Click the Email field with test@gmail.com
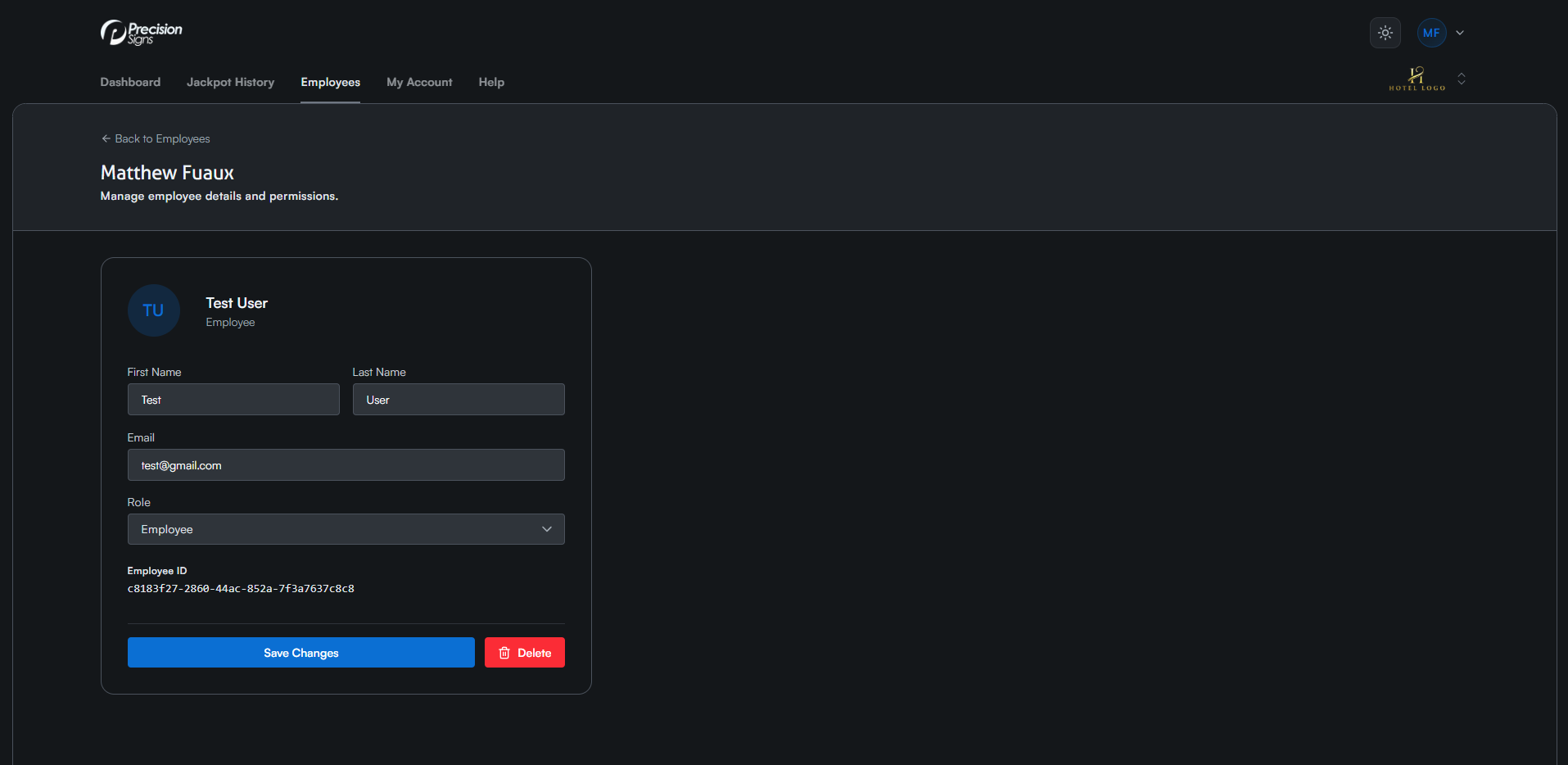 pyautogui.click(x=346, y=465)
